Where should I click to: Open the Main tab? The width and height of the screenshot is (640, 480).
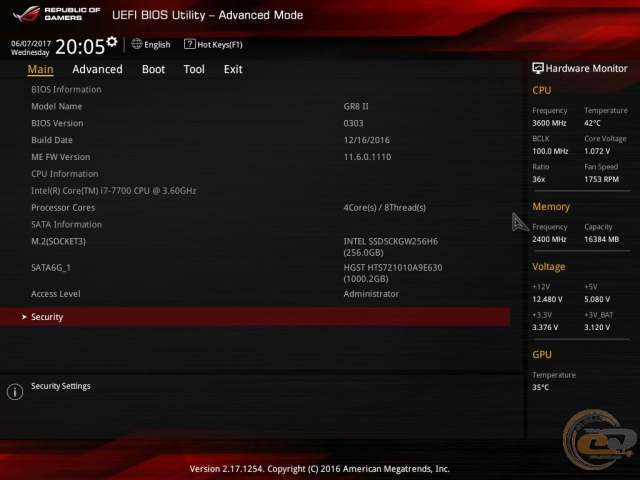coord(40,69)
